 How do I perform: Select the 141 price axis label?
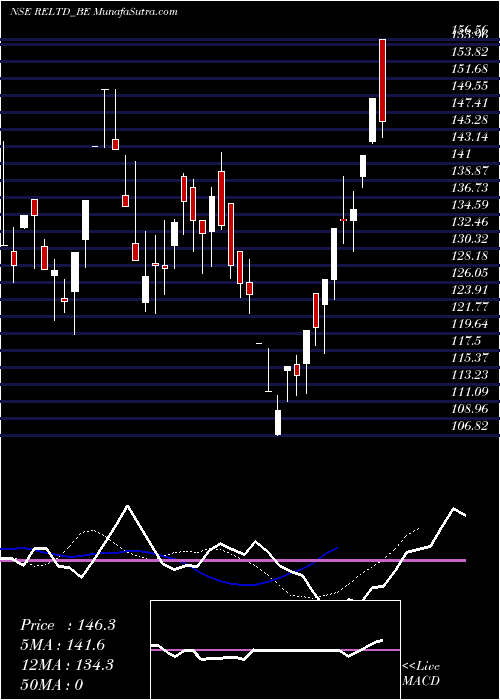461,154
